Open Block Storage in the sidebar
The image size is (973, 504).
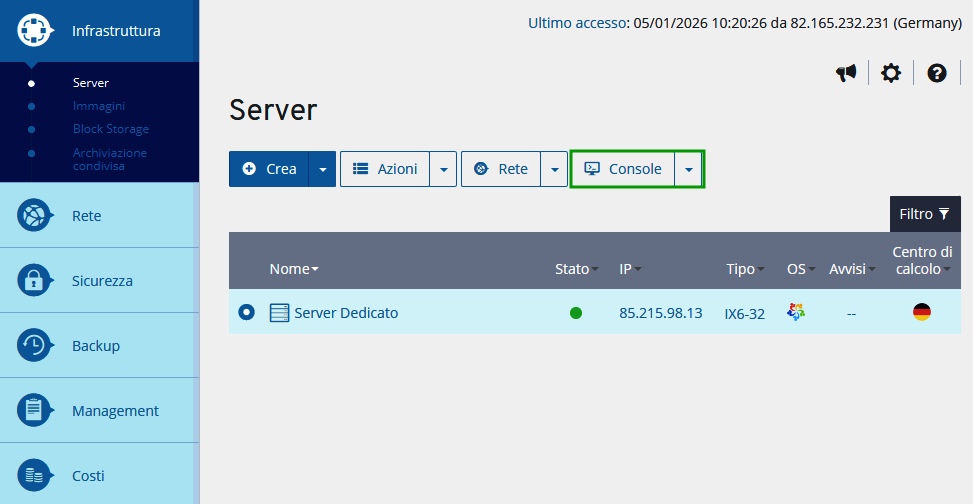click(110, 129)
